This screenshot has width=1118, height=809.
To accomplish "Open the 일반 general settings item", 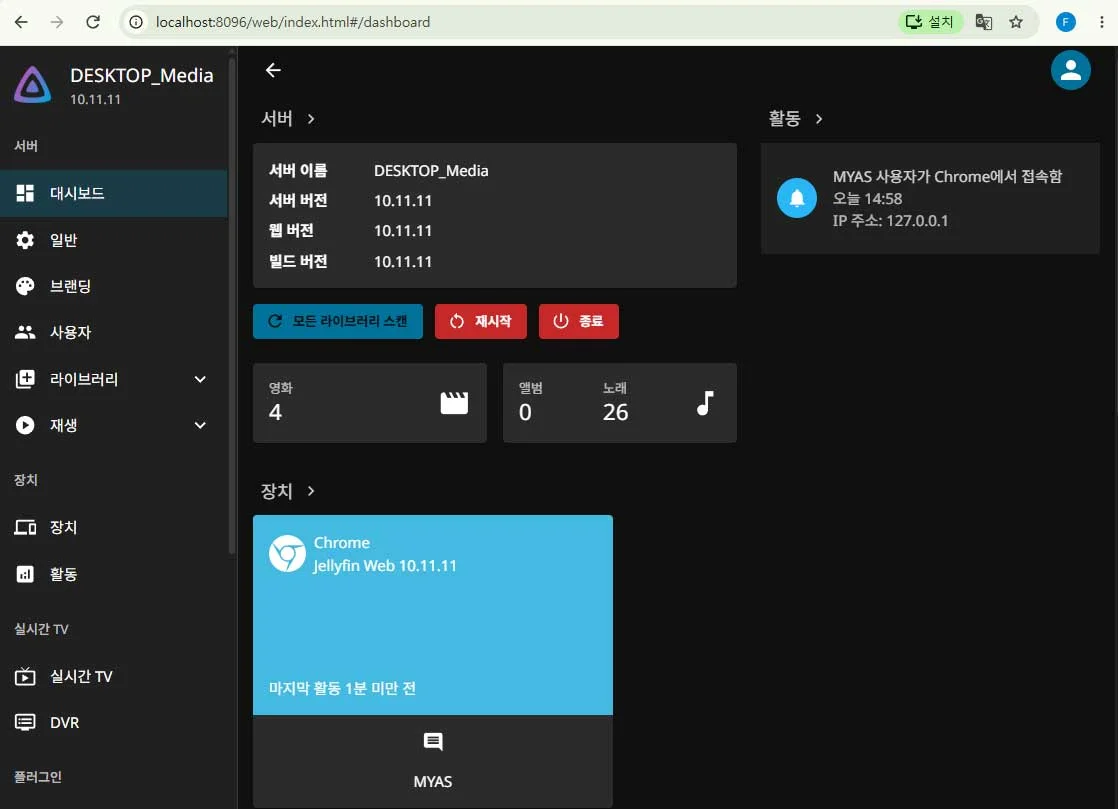I will (x=114, y=240).
